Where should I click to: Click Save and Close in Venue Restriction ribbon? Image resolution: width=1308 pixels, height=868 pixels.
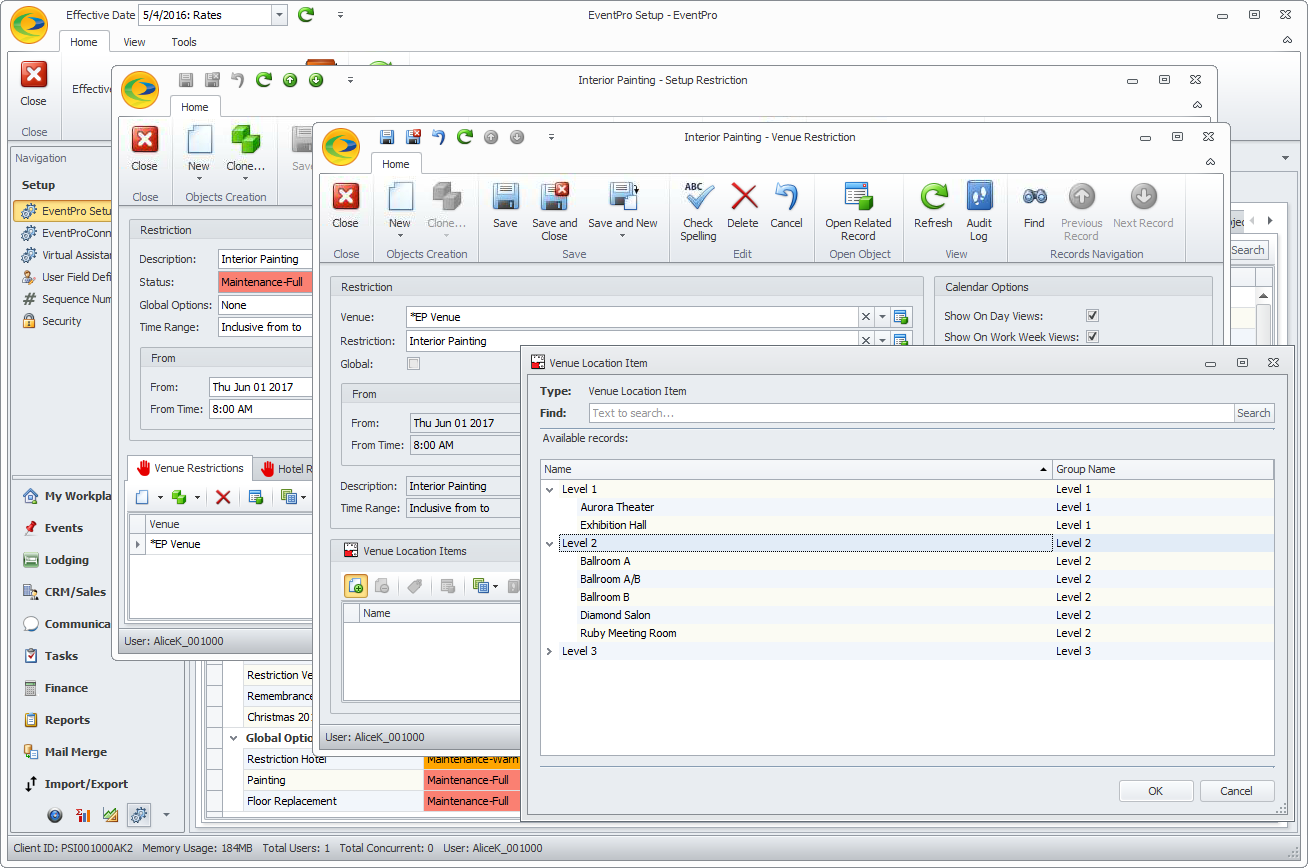pyautogui.click(x=554, y=211)
